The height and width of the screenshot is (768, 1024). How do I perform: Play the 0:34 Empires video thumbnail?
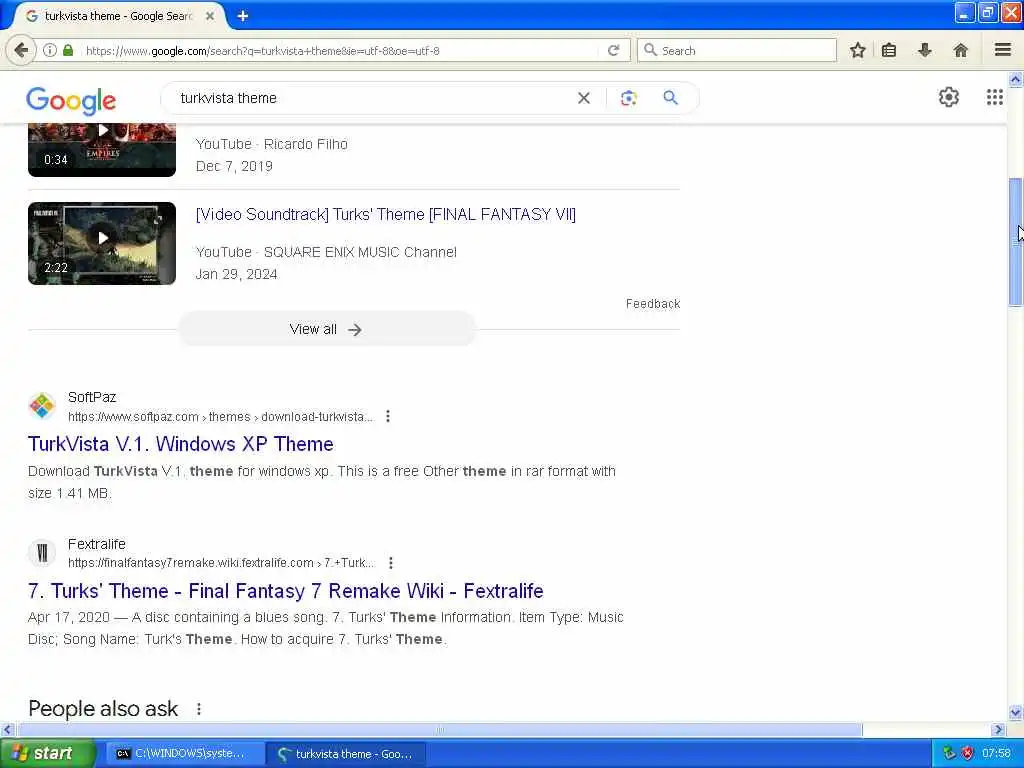102,150
